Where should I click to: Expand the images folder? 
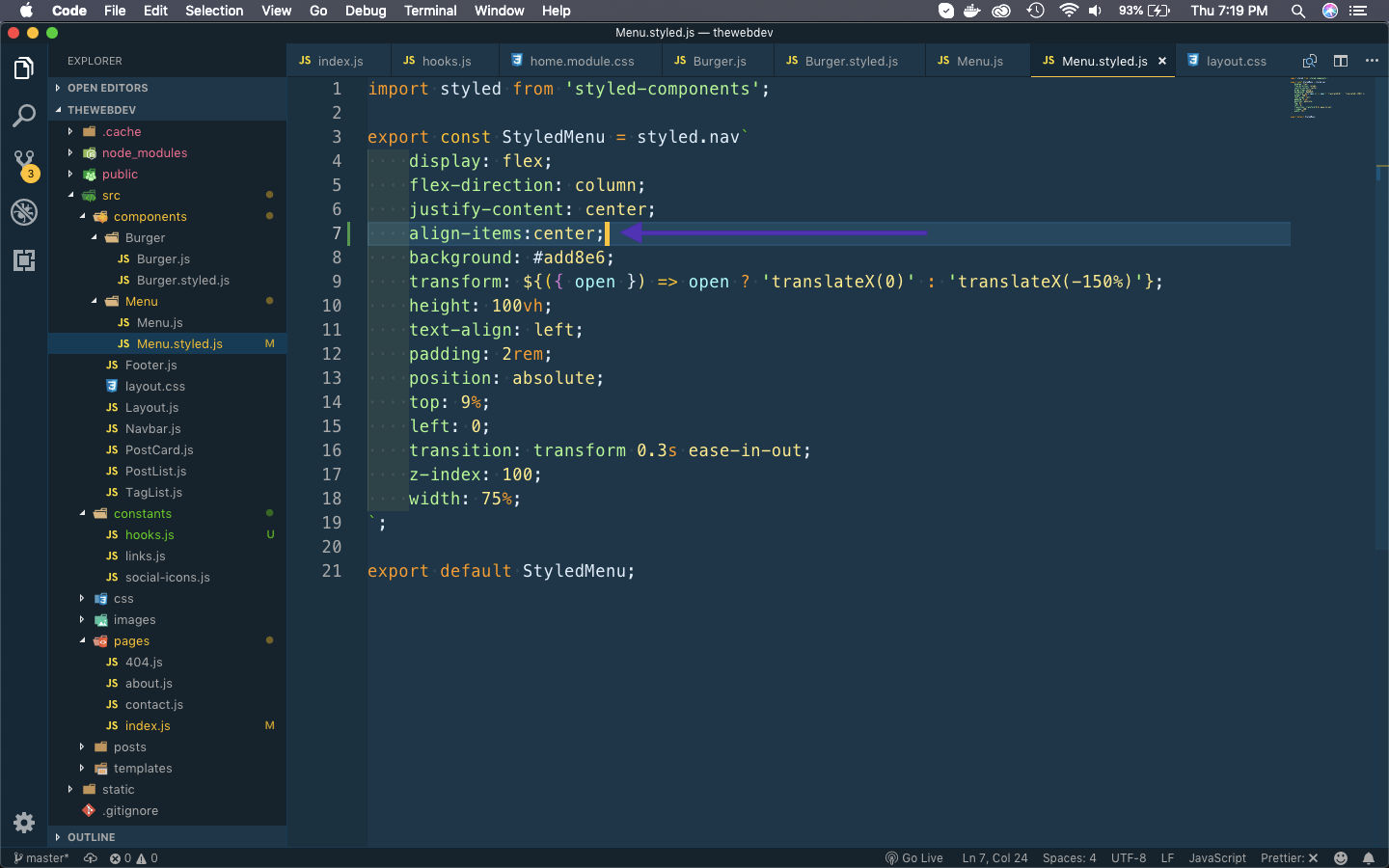pyautogui.click(x=168, y=619)
